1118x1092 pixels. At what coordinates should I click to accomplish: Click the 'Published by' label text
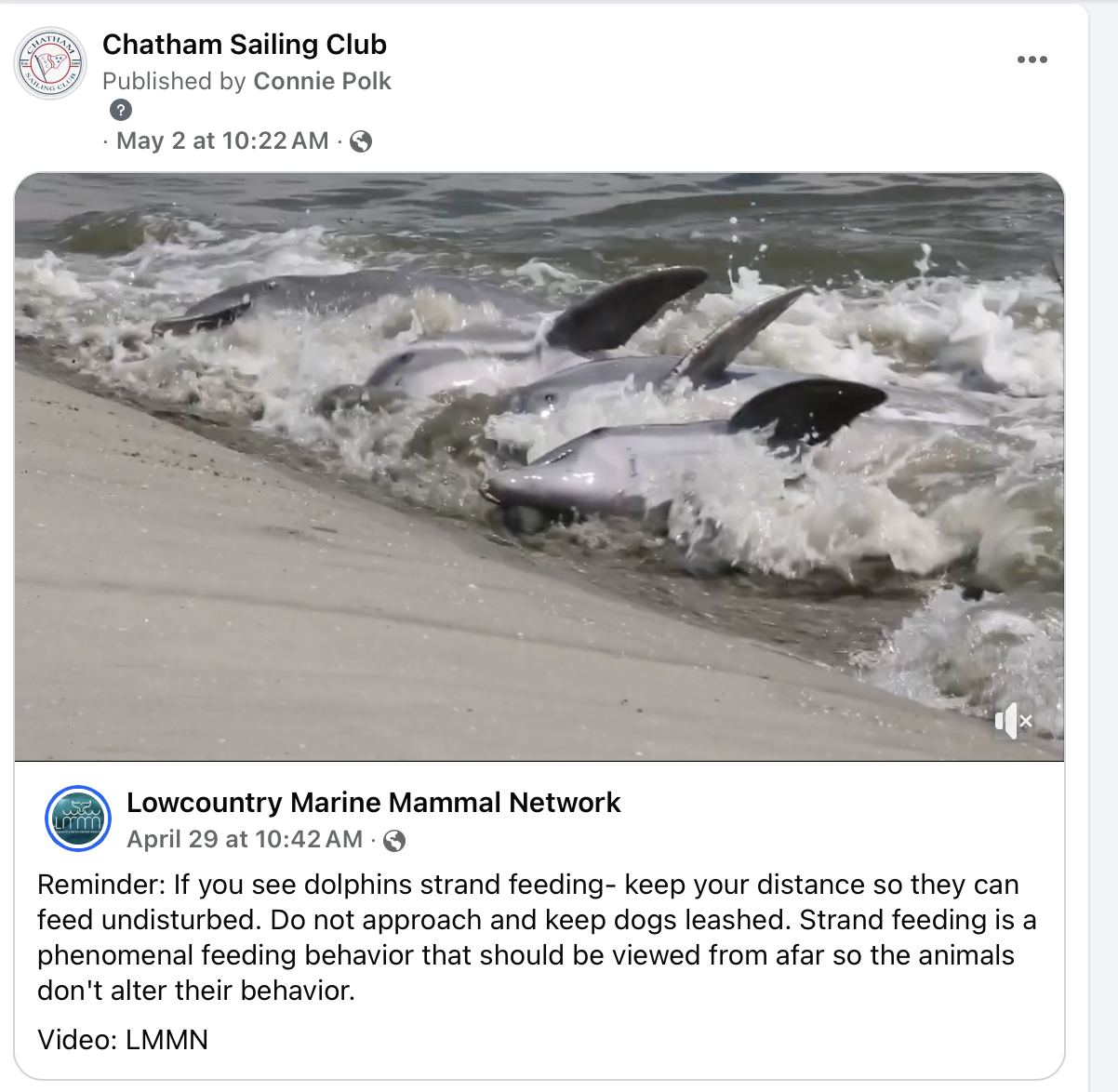[x=174, y=82]
